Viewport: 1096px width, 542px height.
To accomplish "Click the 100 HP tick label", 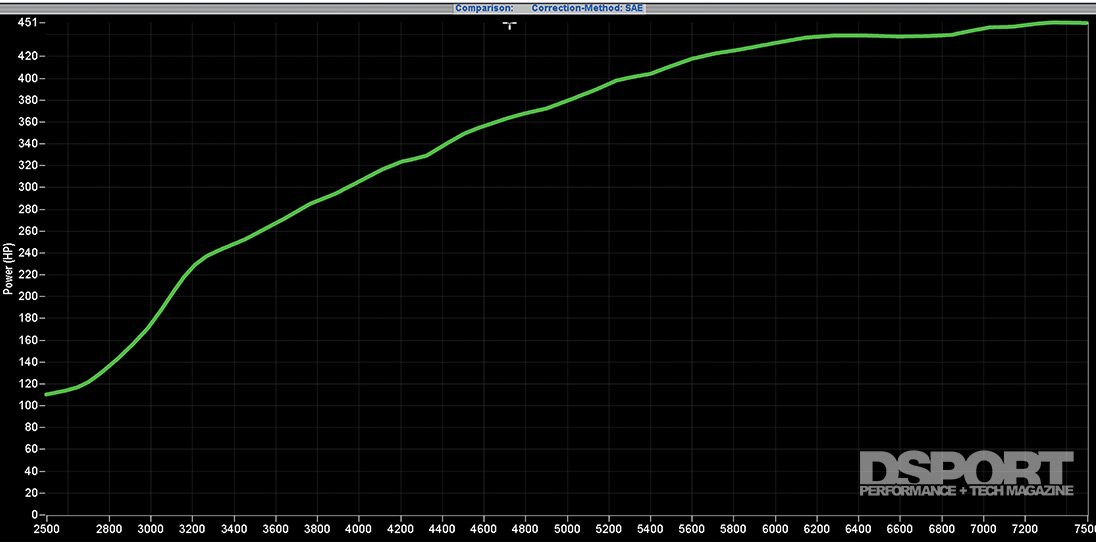I will [29, 405].
